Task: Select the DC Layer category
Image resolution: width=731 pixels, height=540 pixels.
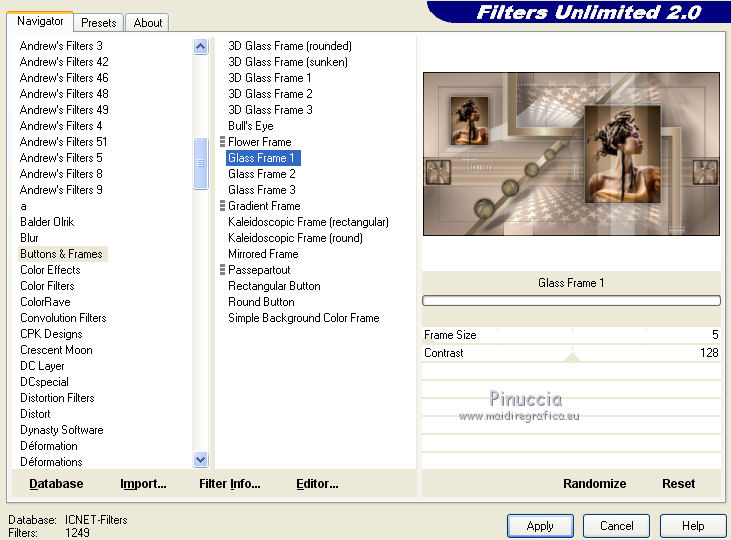Action: [x=42, y=366]
